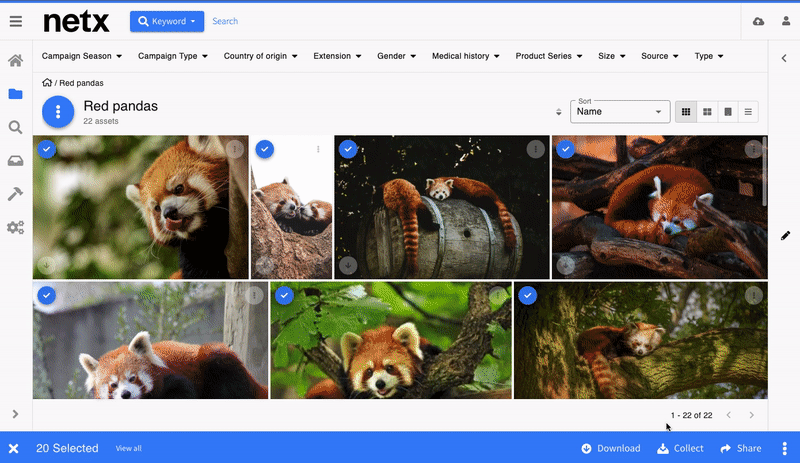Open the user profile icon
Screen dimensions: 800x463
(x=786, y=21)
